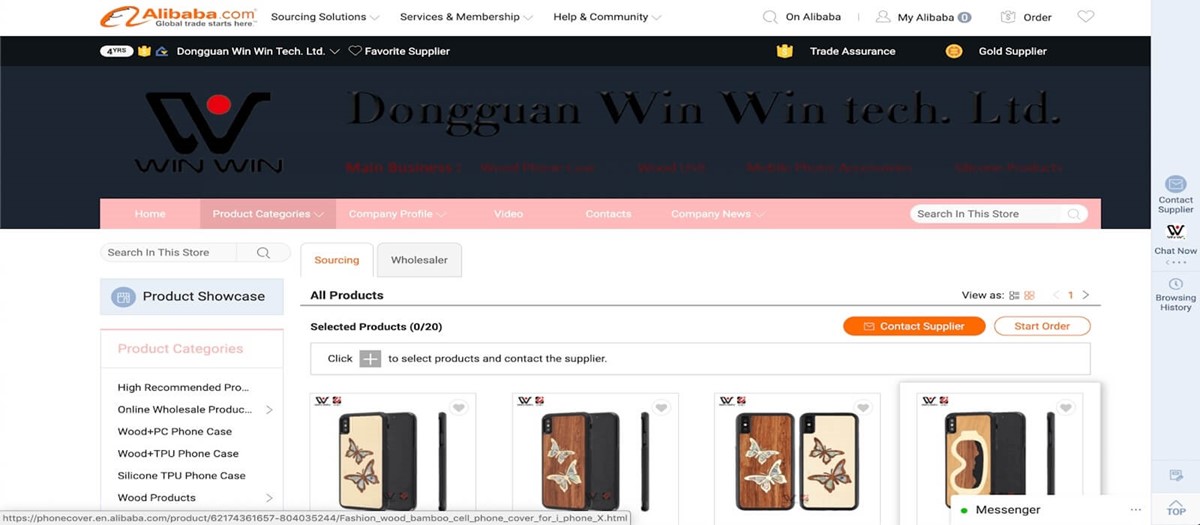This screenshot has width=1200, height=525.
Task: Click pink bar Search In This Store field
Action: (x=989, y=214)
